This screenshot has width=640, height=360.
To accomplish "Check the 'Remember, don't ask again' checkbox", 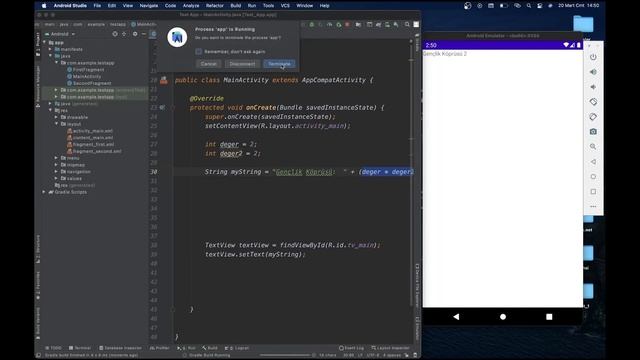I will pos(198,51).
